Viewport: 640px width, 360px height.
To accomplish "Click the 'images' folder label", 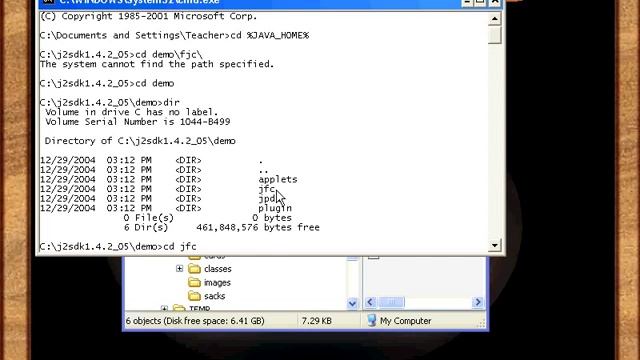I will pos(217,282).
